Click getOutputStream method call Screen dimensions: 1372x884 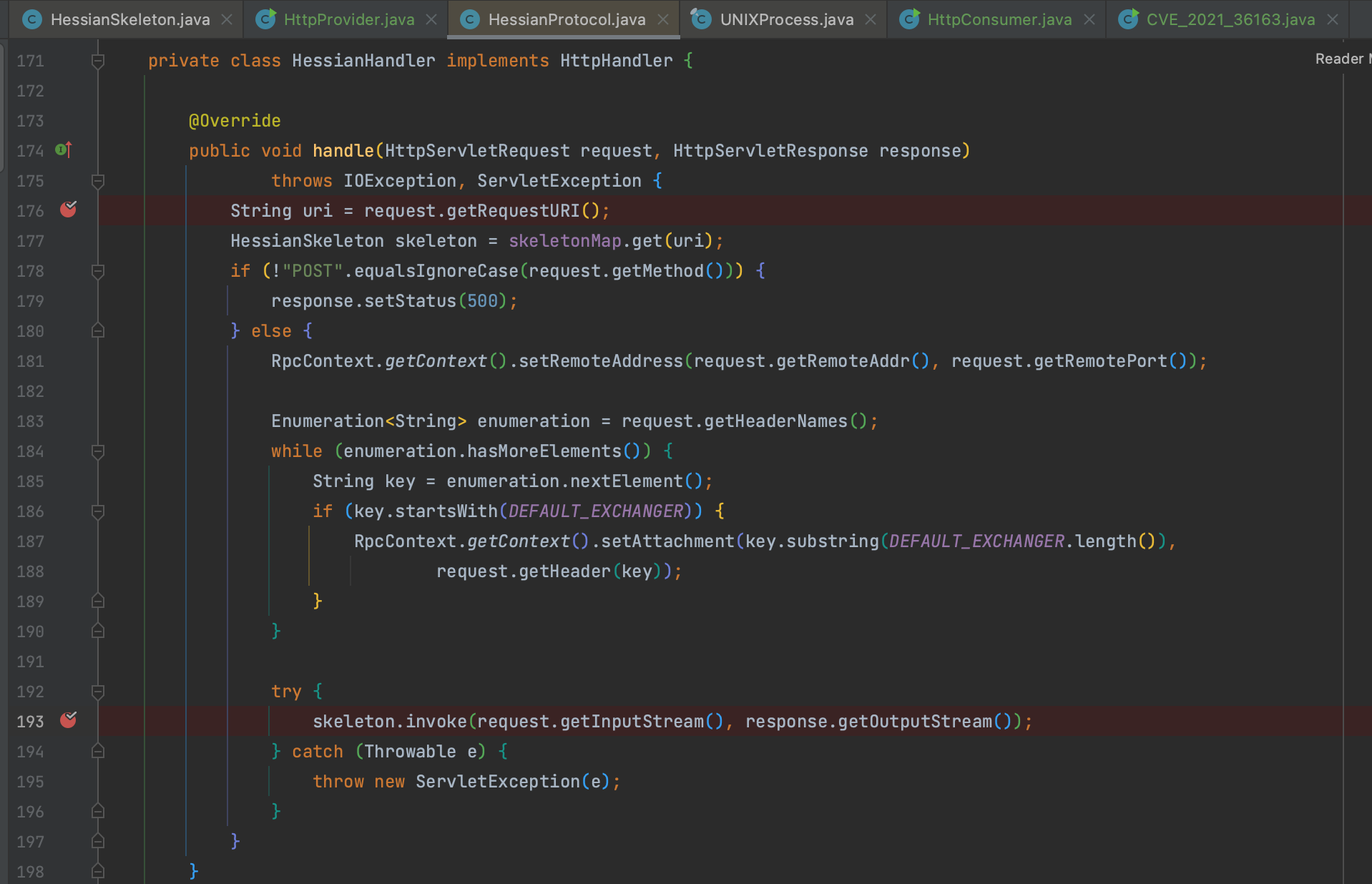[915, 722]
